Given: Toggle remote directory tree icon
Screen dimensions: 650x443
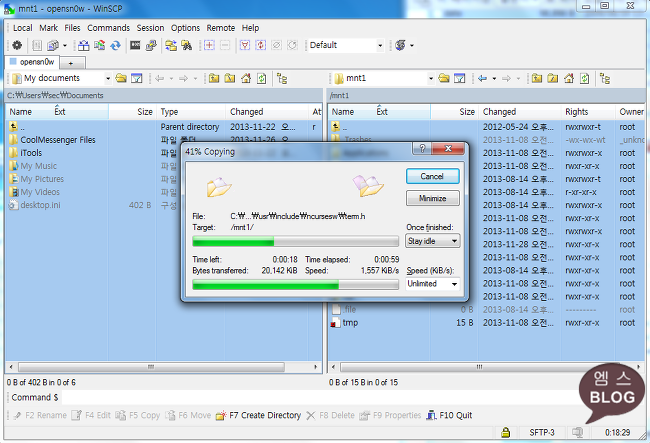Looking at the screenshot, I should click(x=605, y=78).
